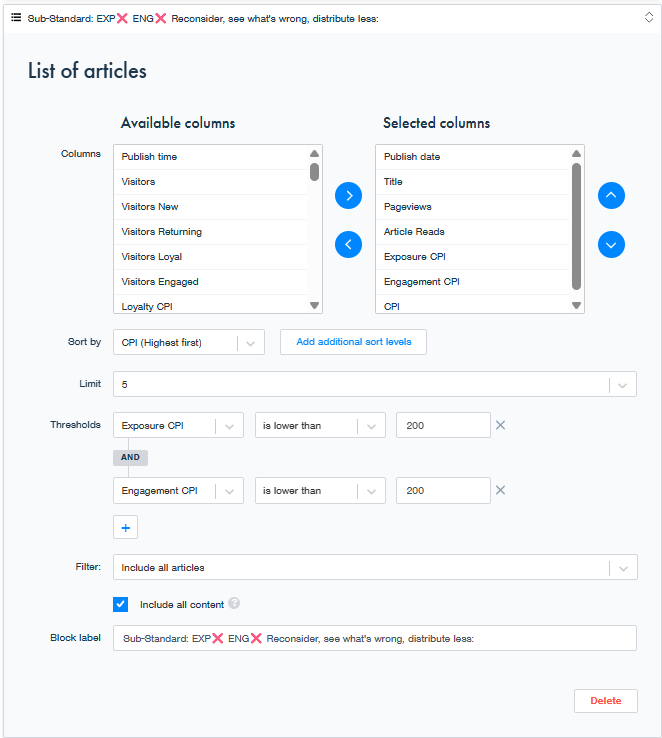Move selected column down with down arrow
This screenshot has width=662, height=738.
(611, 244)
